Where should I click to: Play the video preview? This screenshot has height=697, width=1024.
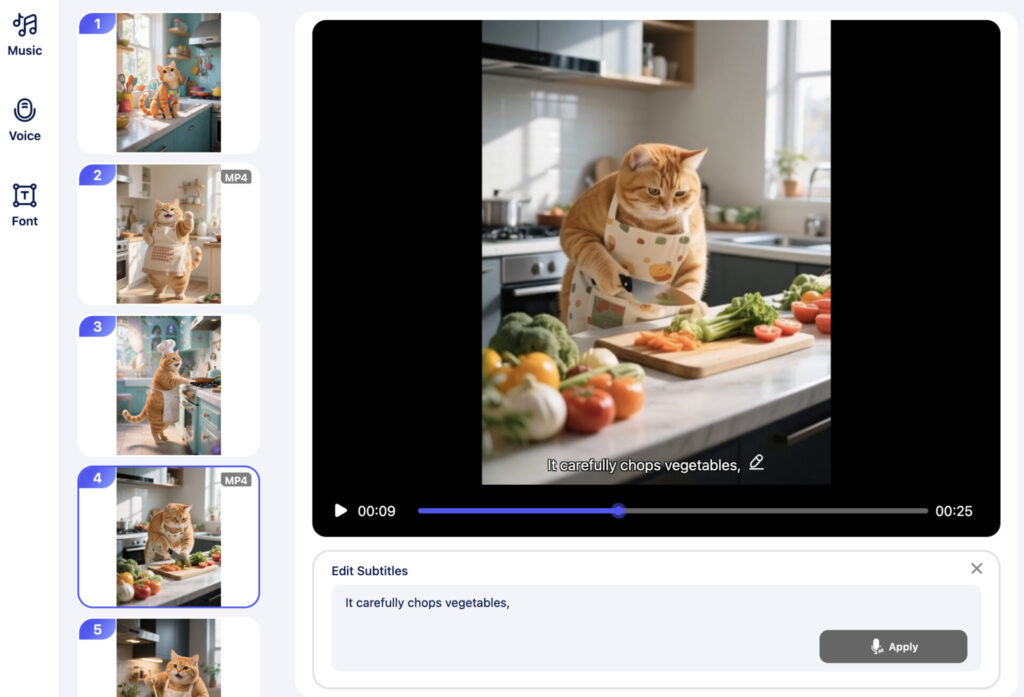click(x=341, y=511)
